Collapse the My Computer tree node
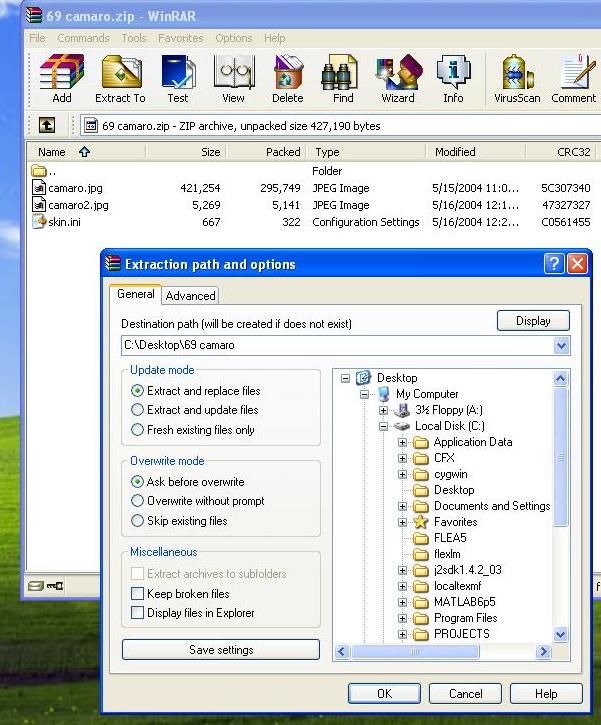601x725 pixels. pyautogui.click(x=364, y=394)
